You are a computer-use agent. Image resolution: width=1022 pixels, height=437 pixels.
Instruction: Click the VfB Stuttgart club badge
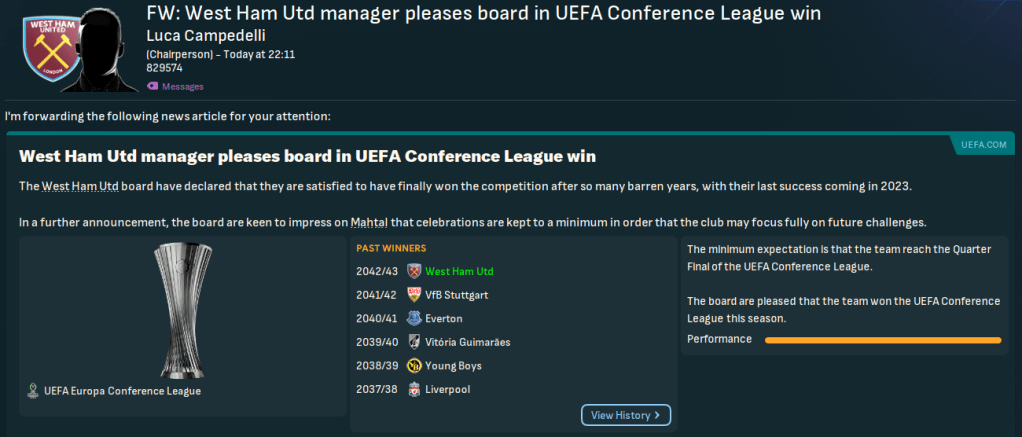415,295
